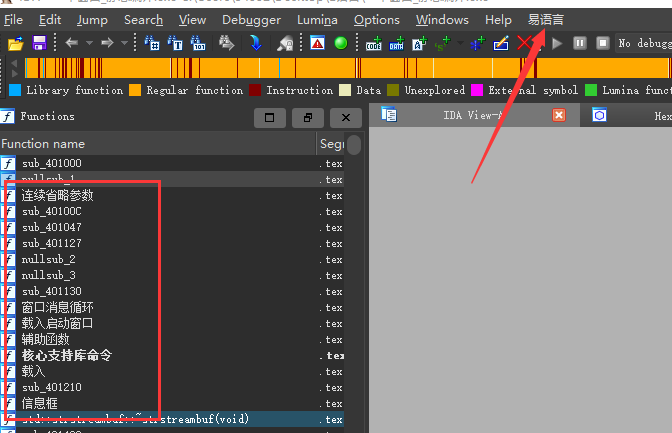The height and width of the screenshot is (433, 672).
Task: Close the IDA View-A tab
Action: pos(559,115)
